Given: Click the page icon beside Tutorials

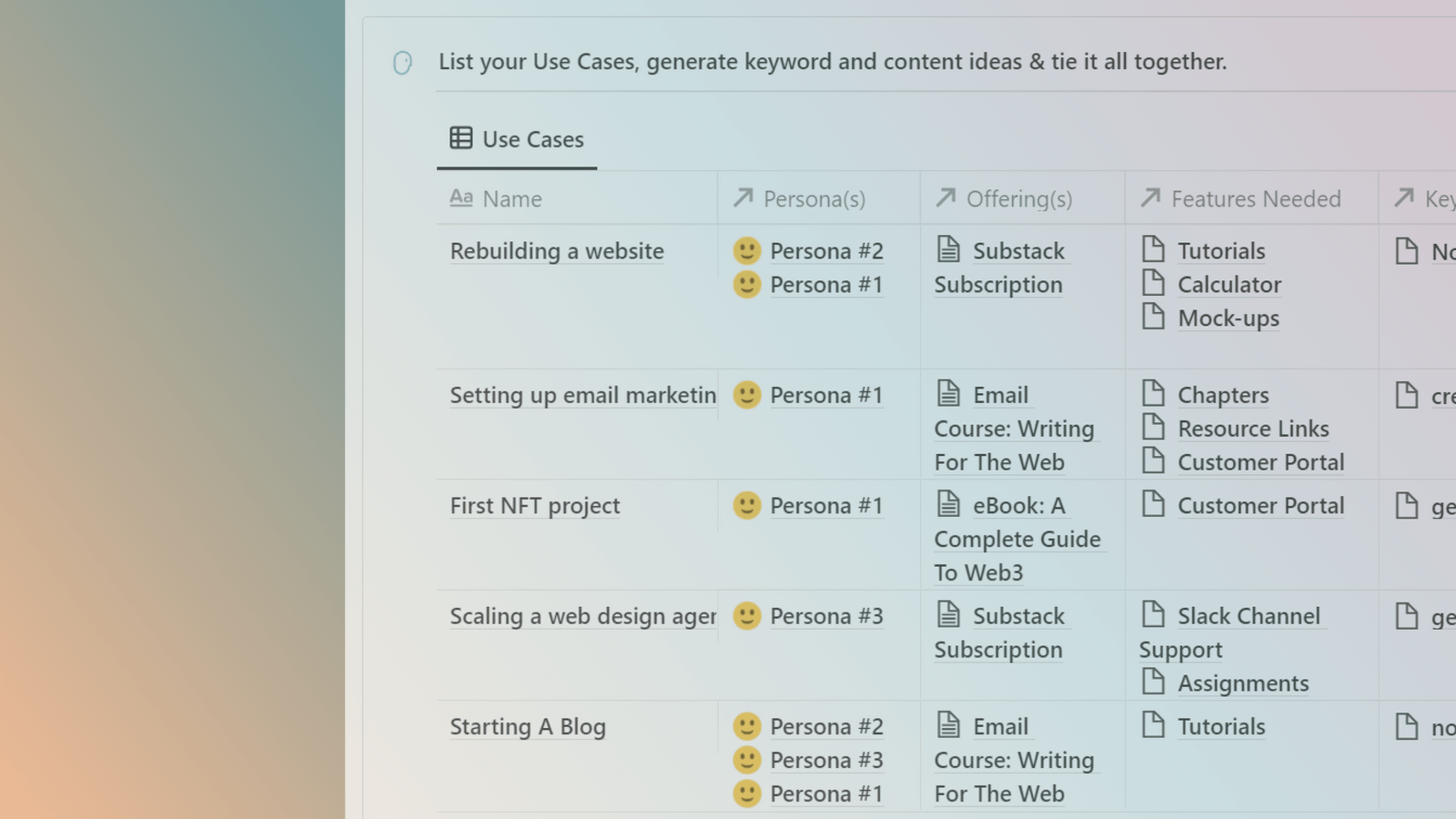Looking at the screenshot, I should (x=1154, y=248).
